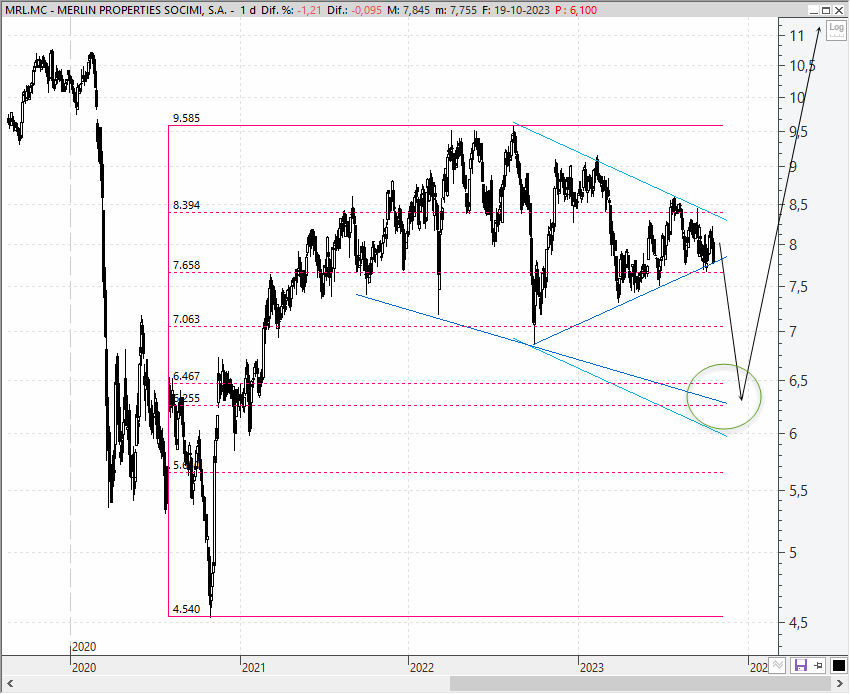Open the black color swatch
The width and height of the screenshot is (850, 694).
pos(838,665)
